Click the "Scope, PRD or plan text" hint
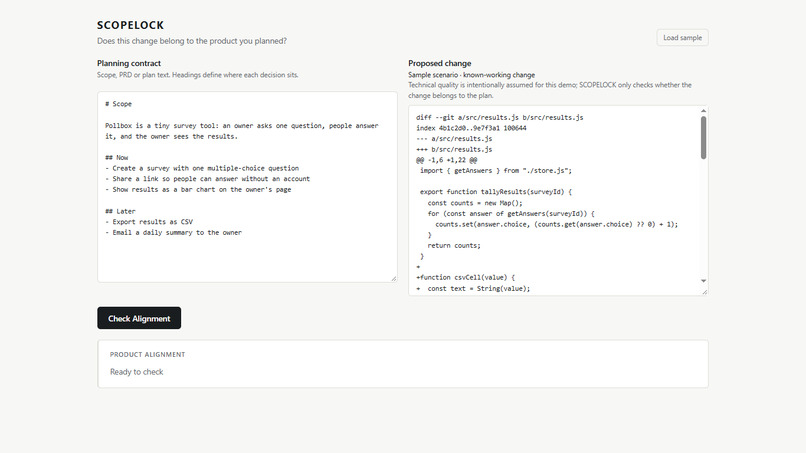Viewport: 806px width, 453px height. (197, 75)
